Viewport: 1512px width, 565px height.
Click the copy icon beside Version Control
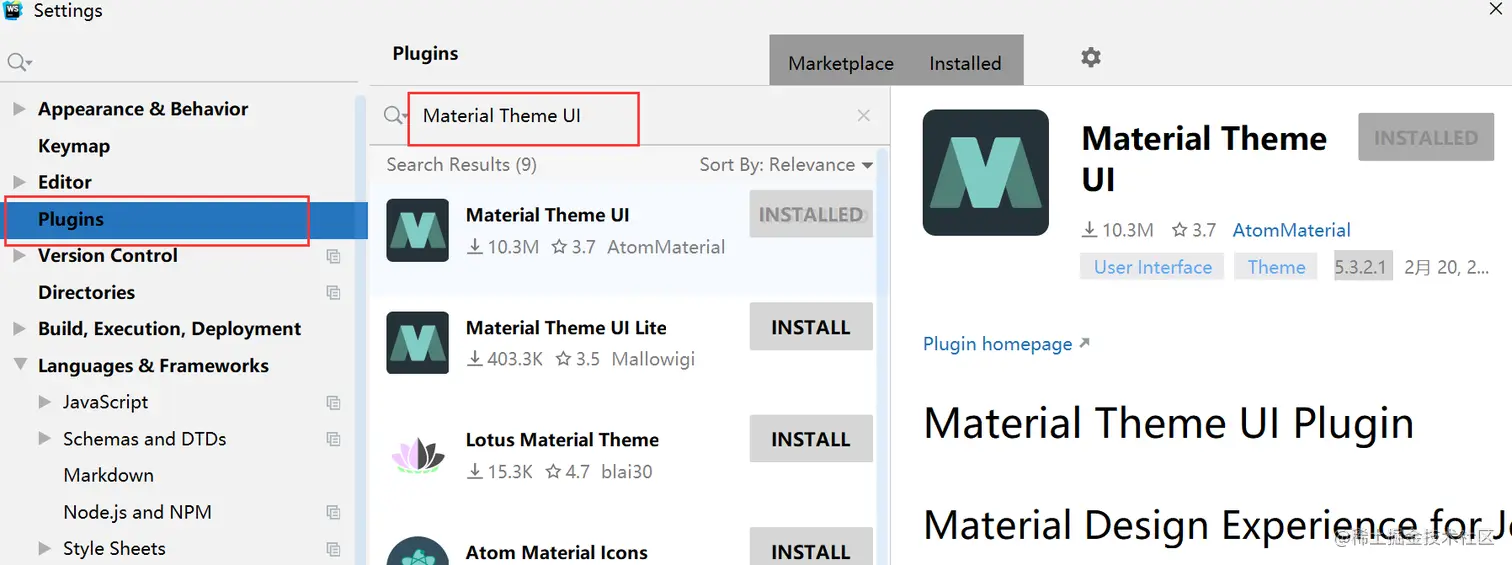[x=333, y=256]
